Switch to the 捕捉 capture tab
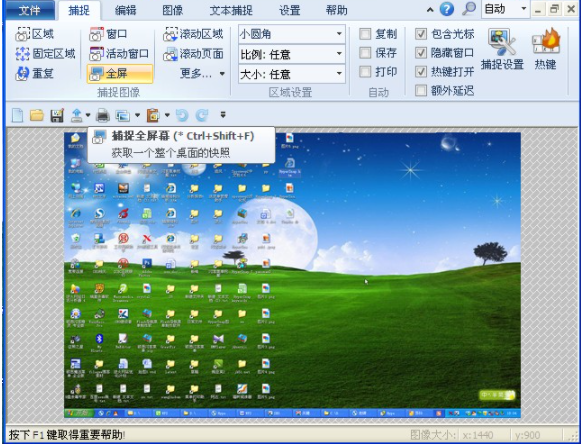Image resolution: width=581 pixels, height=444 pixels. coord(79,10)
